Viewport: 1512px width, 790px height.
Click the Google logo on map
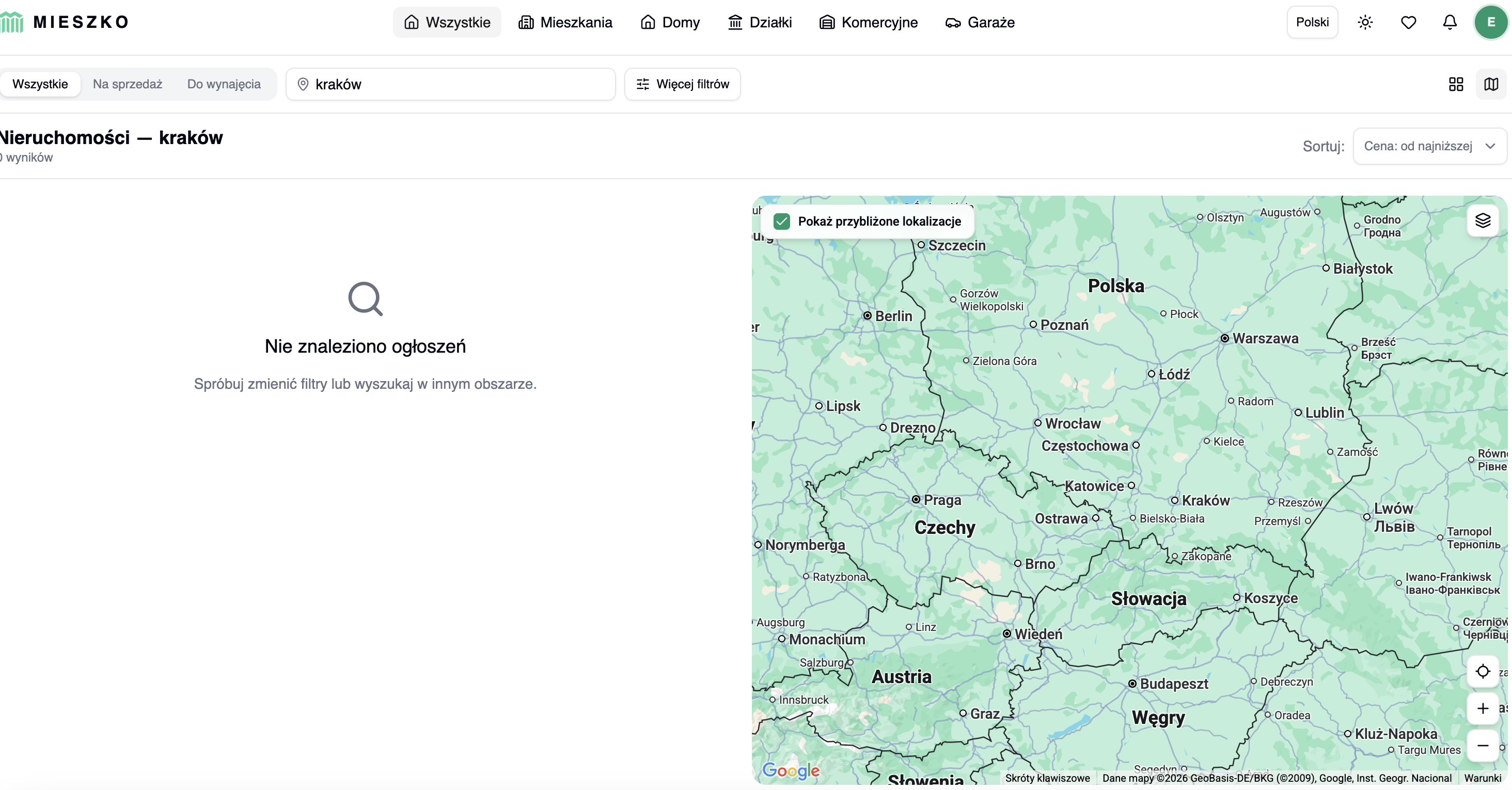pyautogui.click(x=791, y=770)
